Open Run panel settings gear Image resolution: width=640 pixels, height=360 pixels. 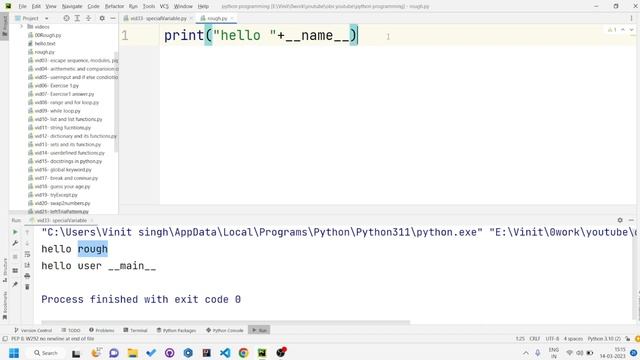coord(620,220)
